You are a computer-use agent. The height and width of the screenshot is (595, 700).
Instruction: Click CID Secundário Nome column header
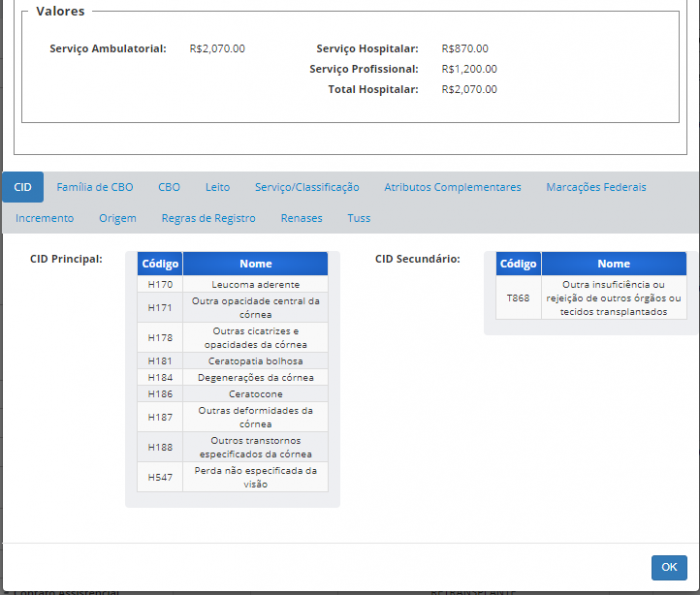point(613,264)
